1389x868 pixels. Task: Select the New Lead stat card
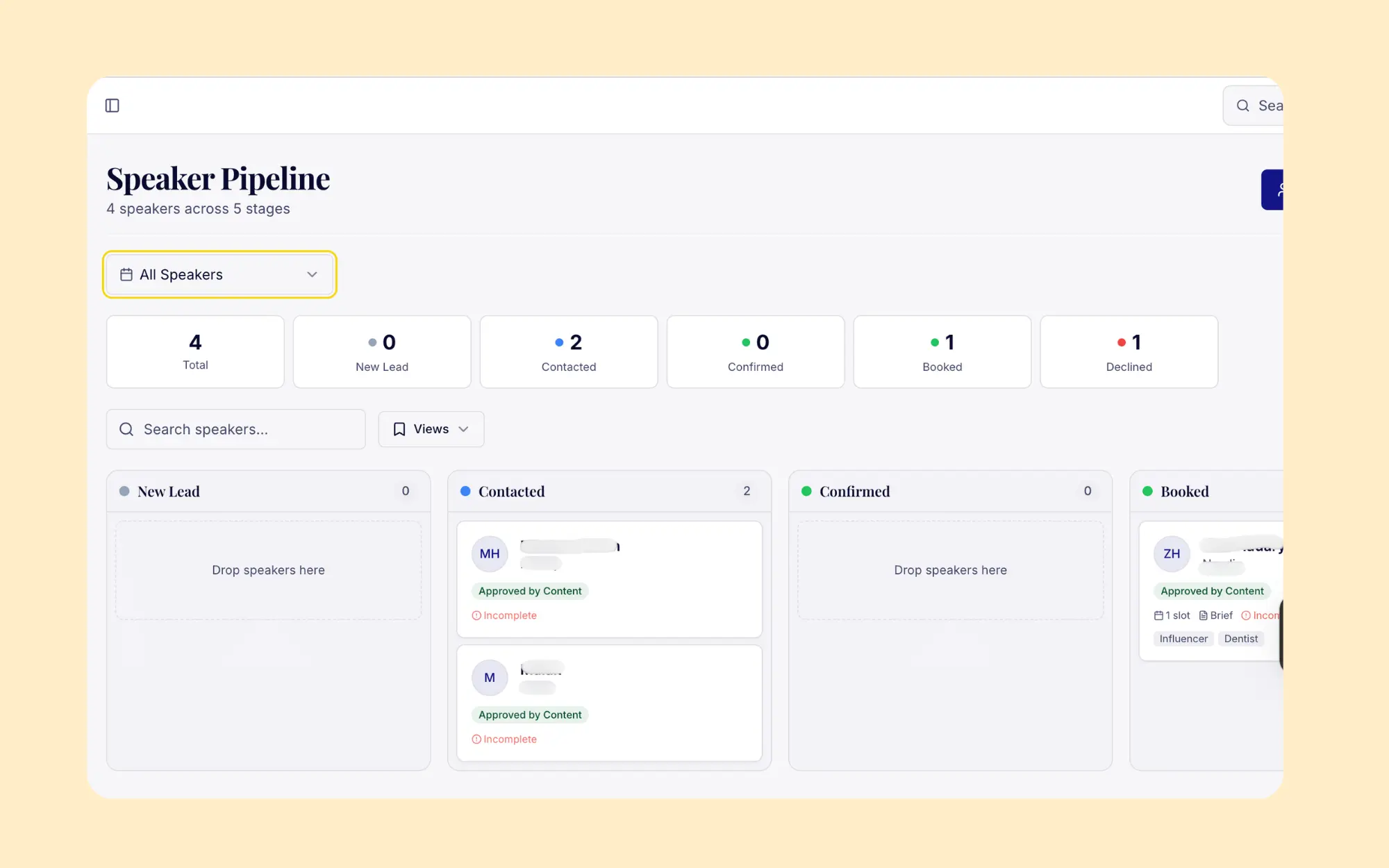pos(382,351)
